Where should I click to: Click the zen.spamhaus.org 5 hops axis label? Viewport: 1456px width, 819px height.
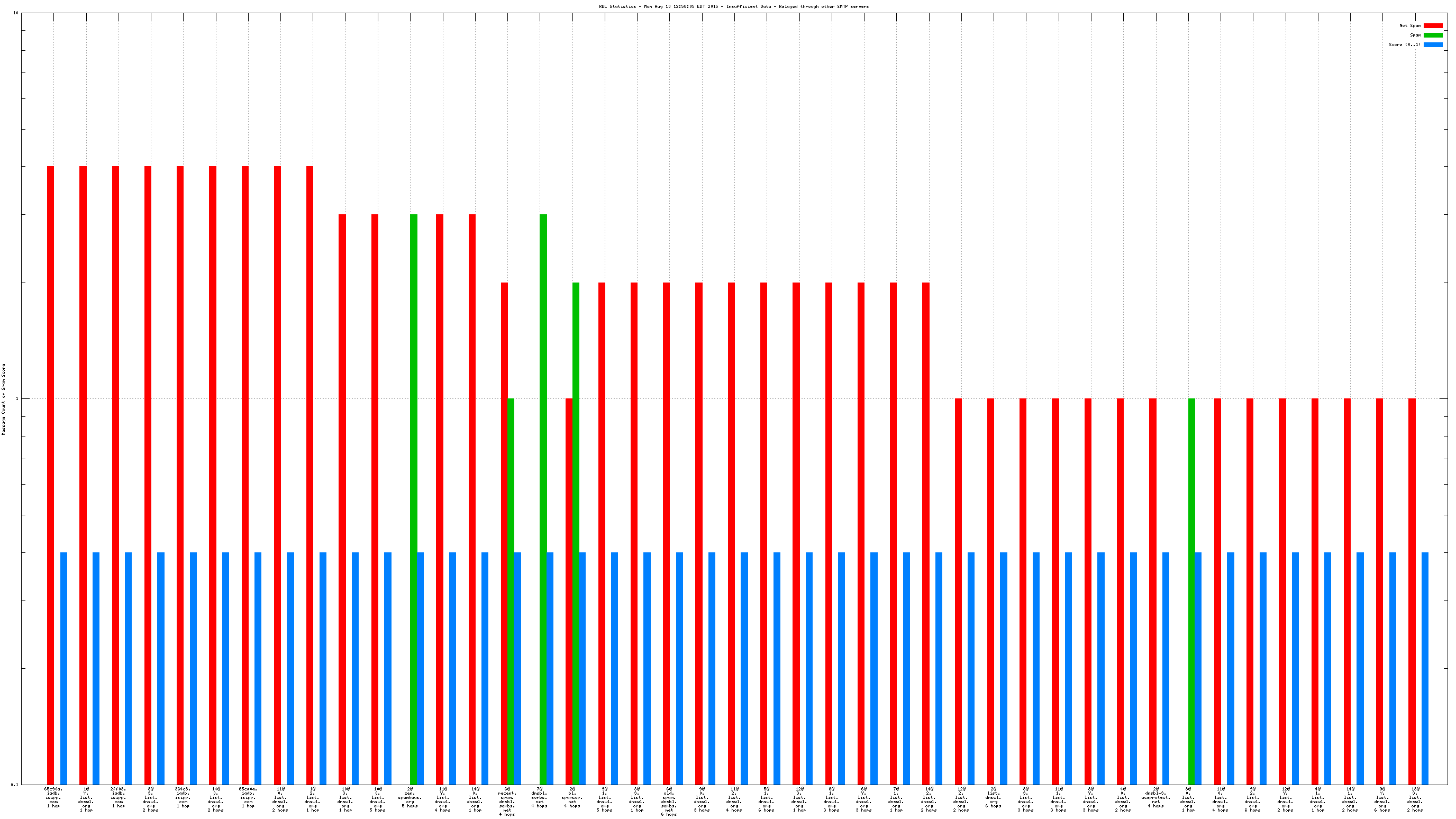tap(410, 797)
